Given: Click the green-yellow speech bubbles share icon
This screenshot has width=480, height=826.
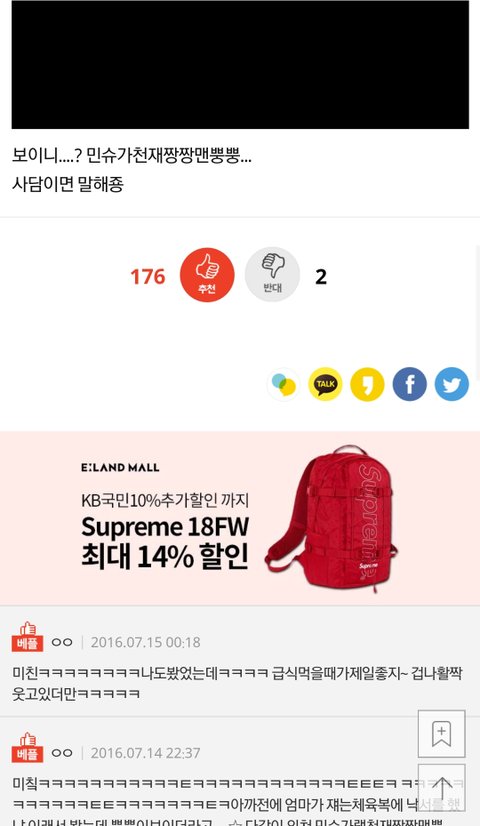Looking at the screenshot, I should click(283, 384).
